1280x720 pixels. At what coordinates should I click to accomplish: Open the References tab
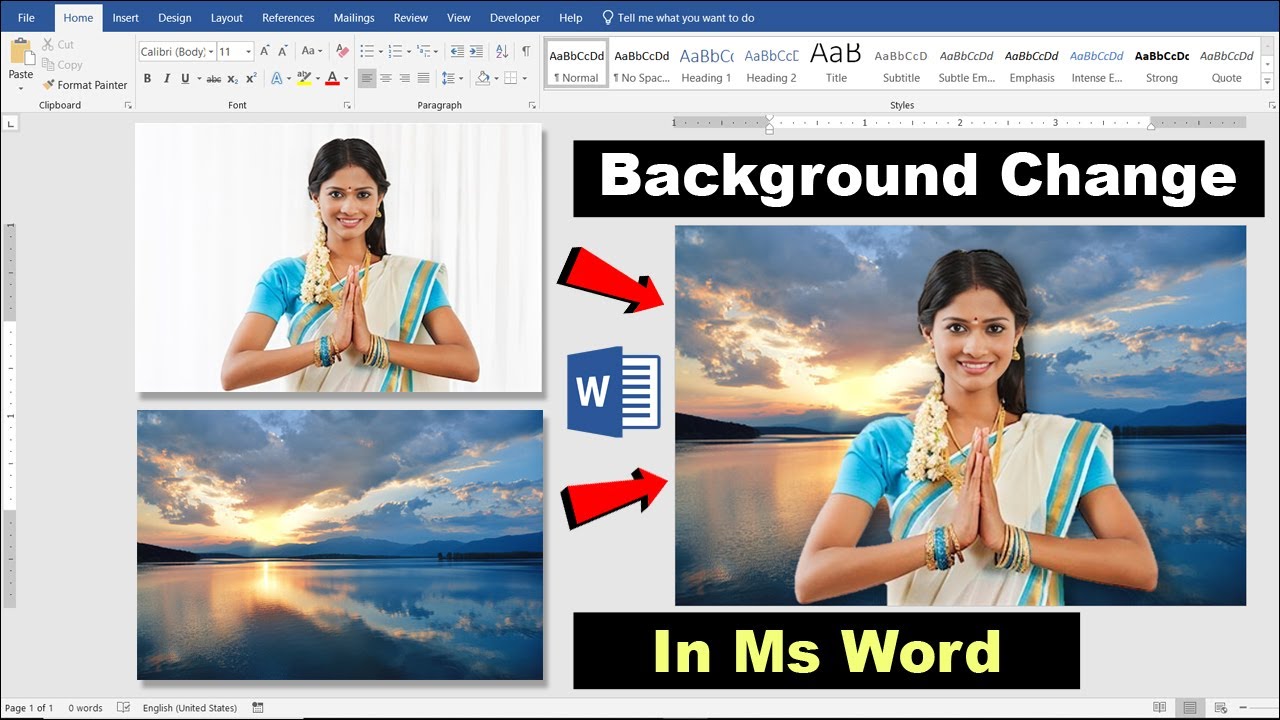(288, 18)
